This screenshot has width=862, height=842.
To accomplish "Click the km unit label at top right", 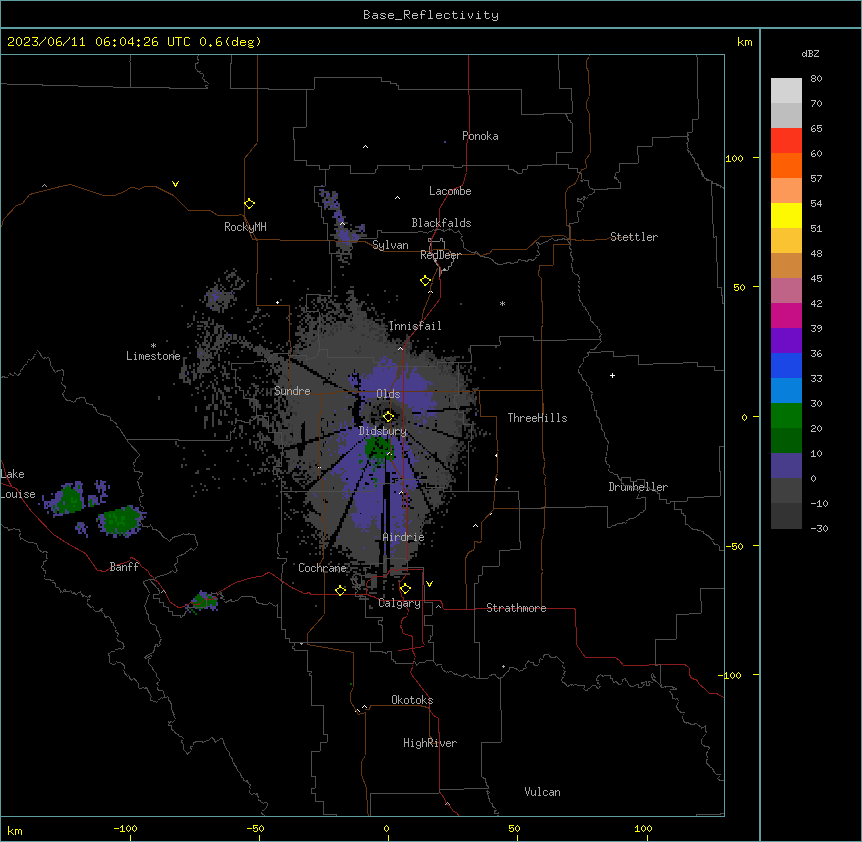I will (744, 42).
